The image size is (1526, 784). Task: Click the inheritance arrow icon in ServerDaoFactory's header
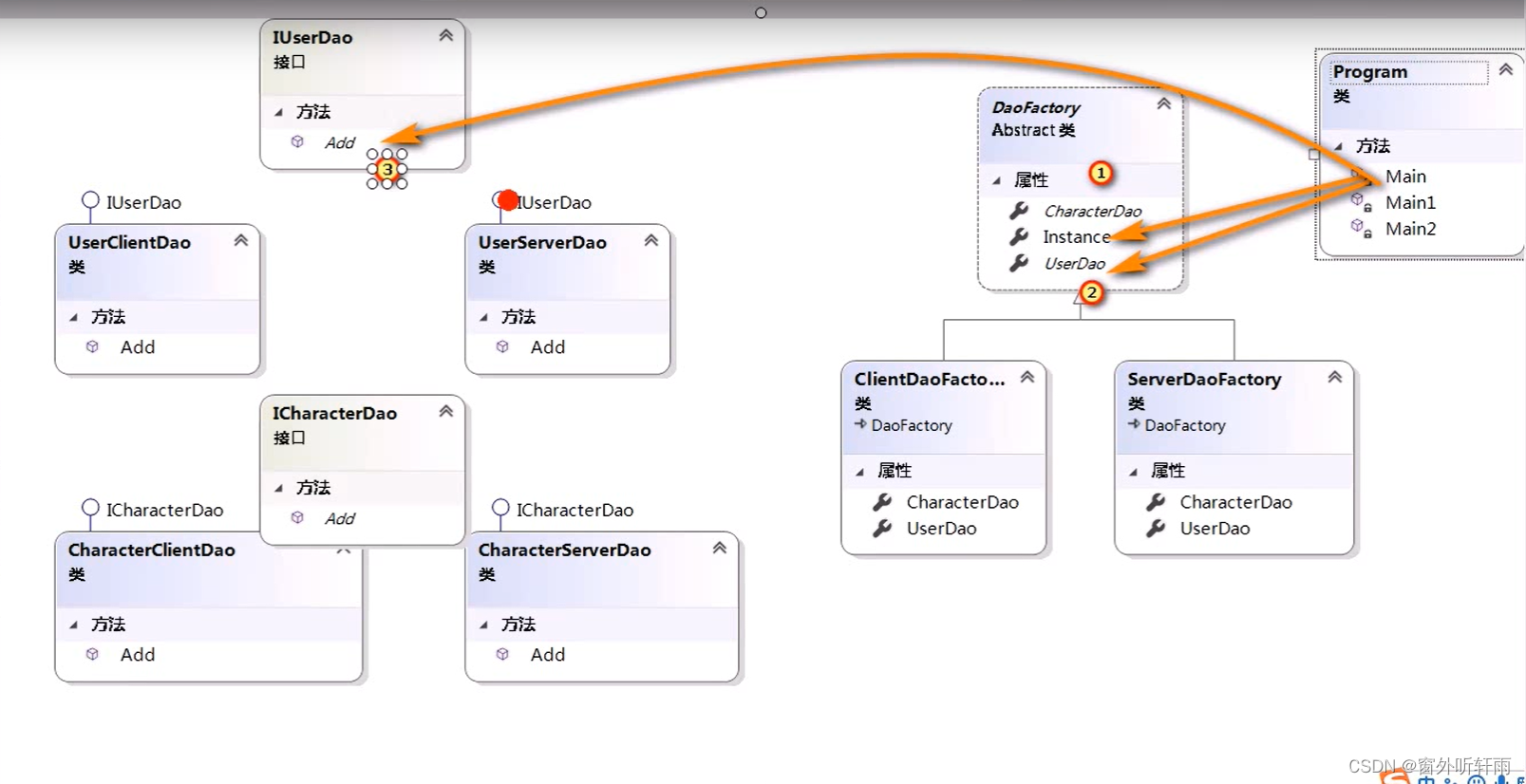pos(1134,424)
